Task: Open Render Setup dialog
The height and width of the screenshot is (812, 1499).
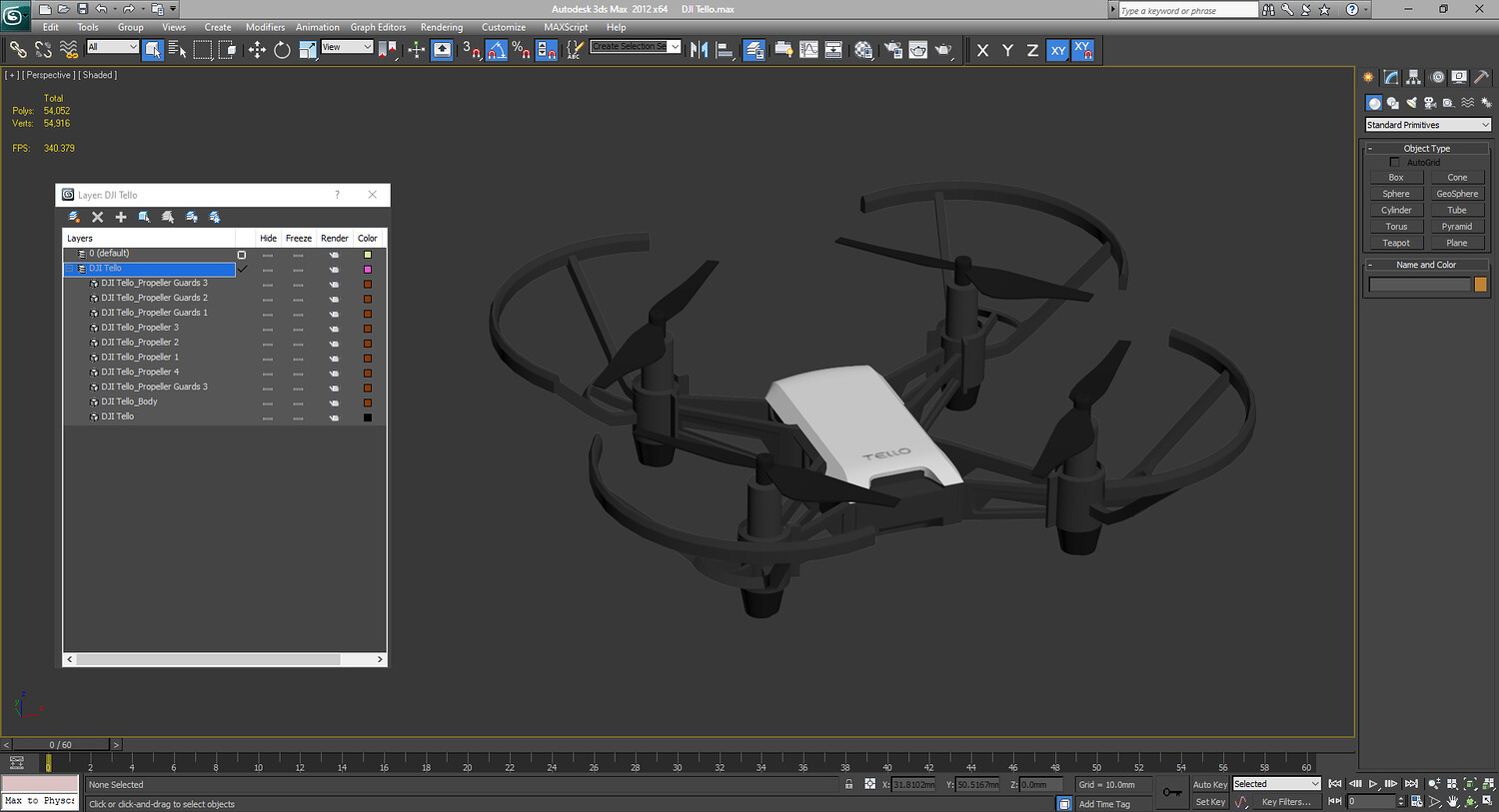Action: coord(892,49)
